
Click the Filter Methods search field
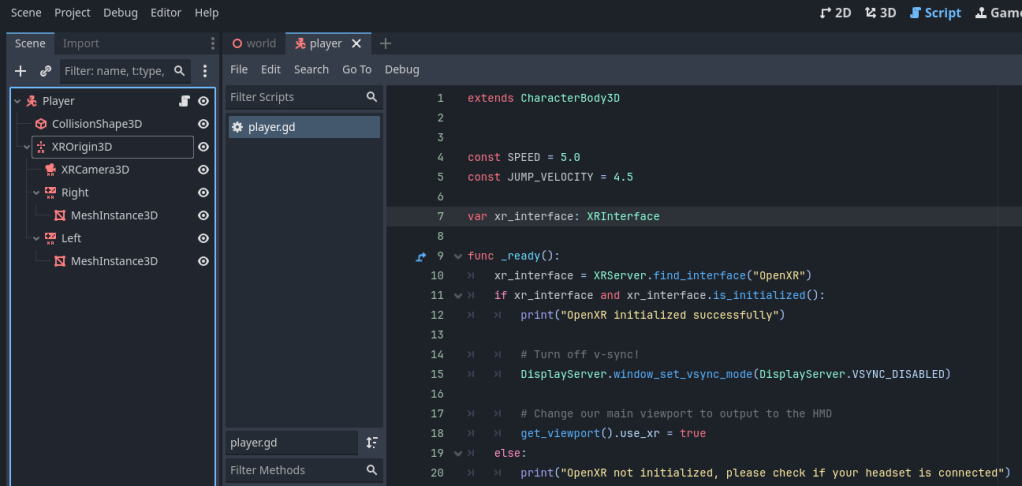[x=292, y=470]
